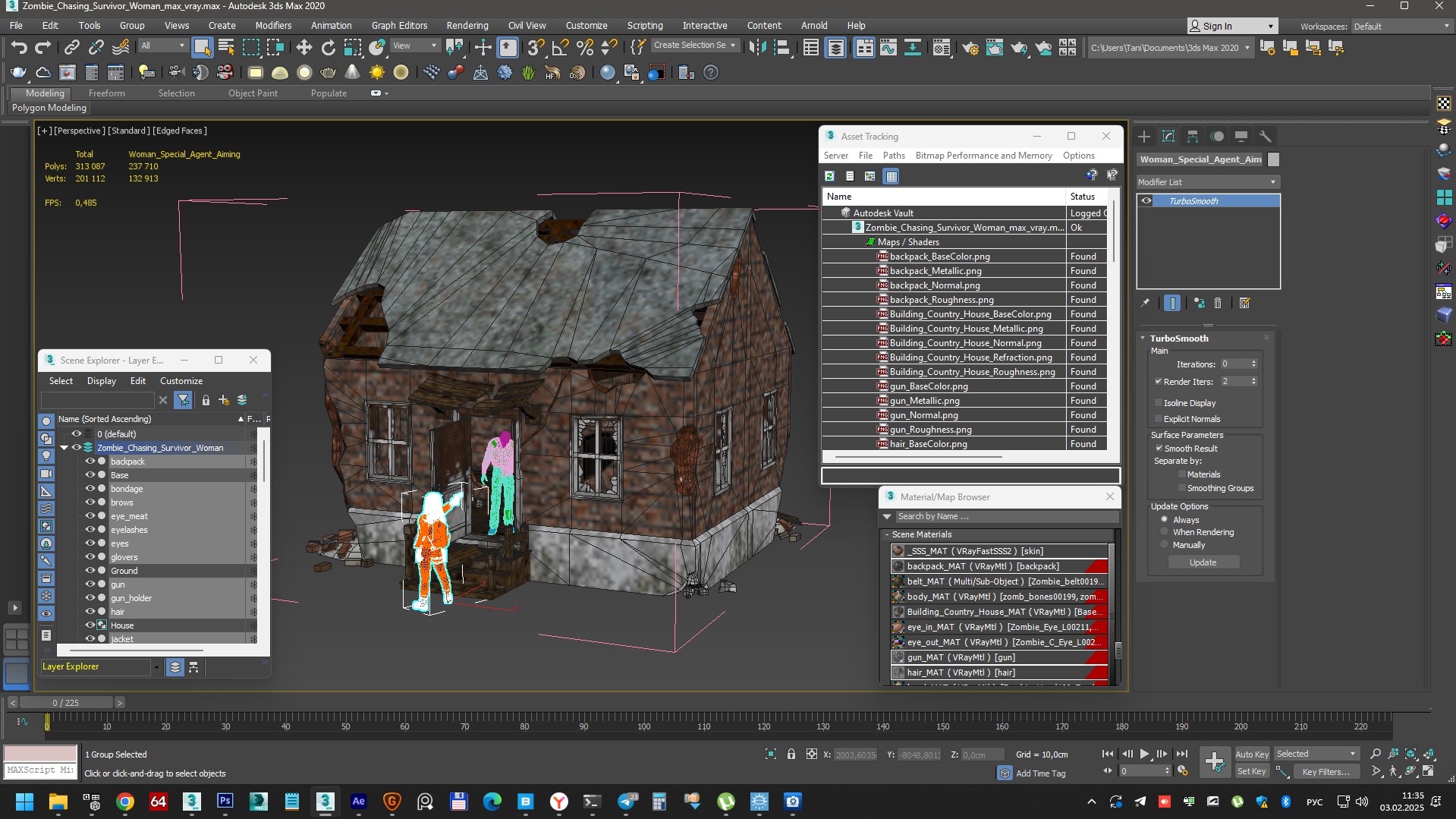Open Create Selection Set dropdown
1456x819 pixels.
[x=695, y=46]
